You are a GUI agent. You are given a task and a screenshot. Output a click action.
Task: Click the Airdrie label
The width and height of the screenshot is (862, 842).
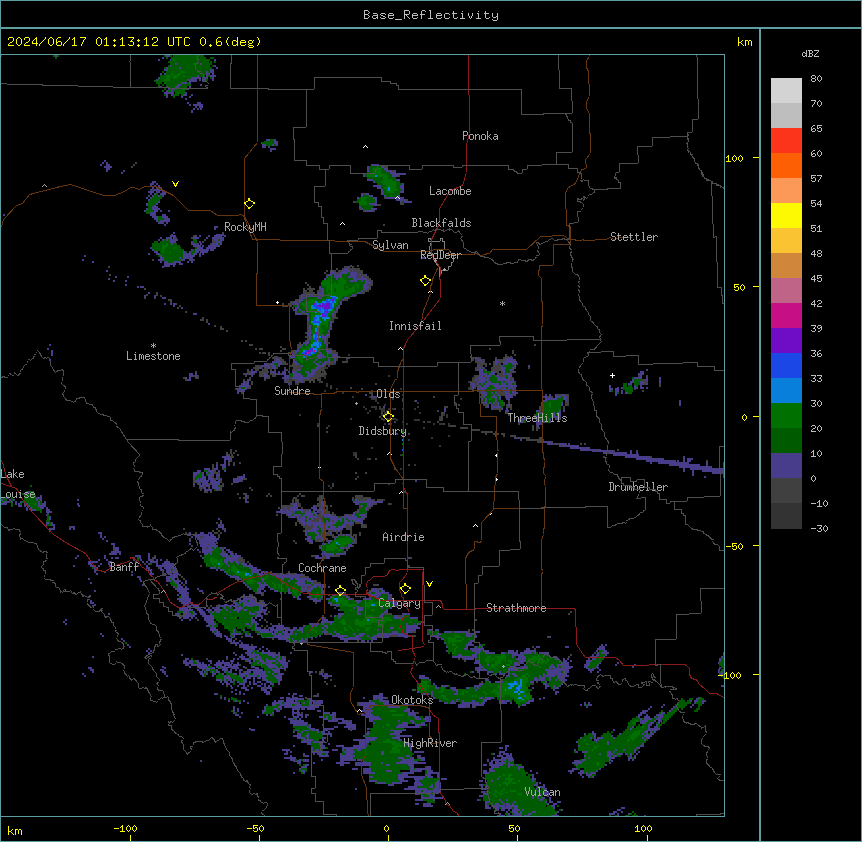[403, 537]
